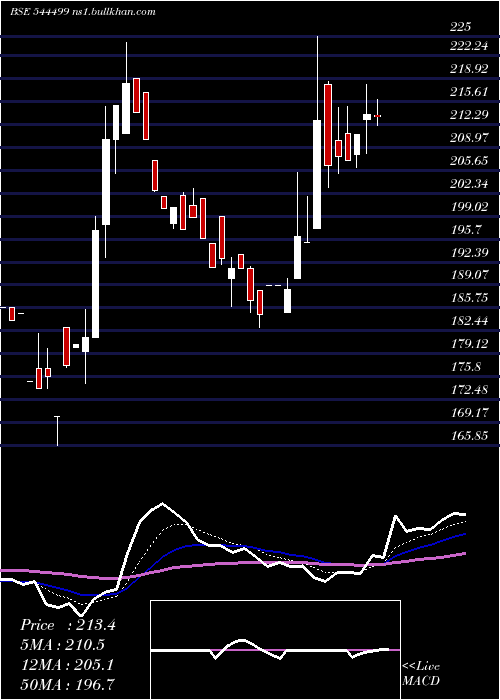Click the 202.34 price axis label

469,184
